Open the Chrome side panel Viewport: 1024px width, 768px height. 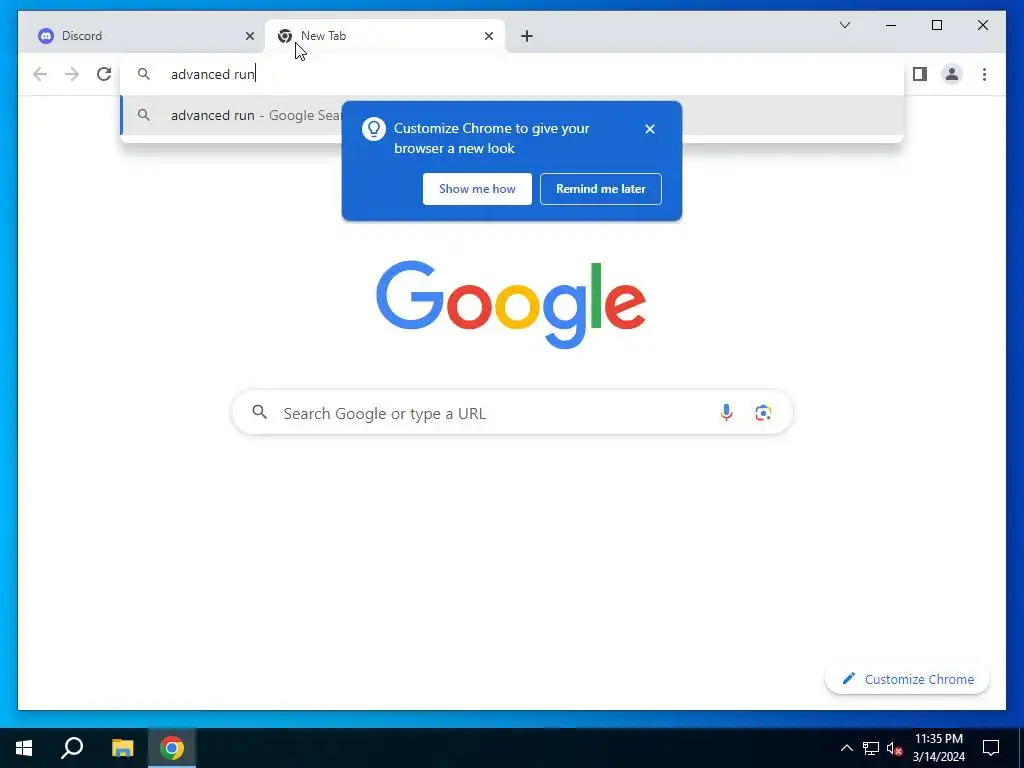click(x=920, y=74)
